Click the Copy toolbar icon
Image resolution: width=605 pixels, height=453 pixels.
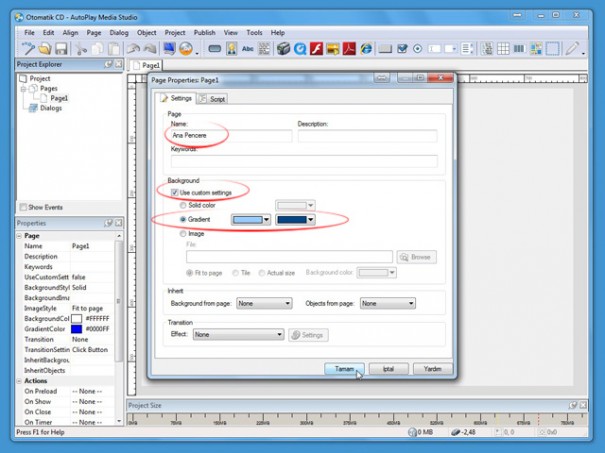tap(98, 49)
